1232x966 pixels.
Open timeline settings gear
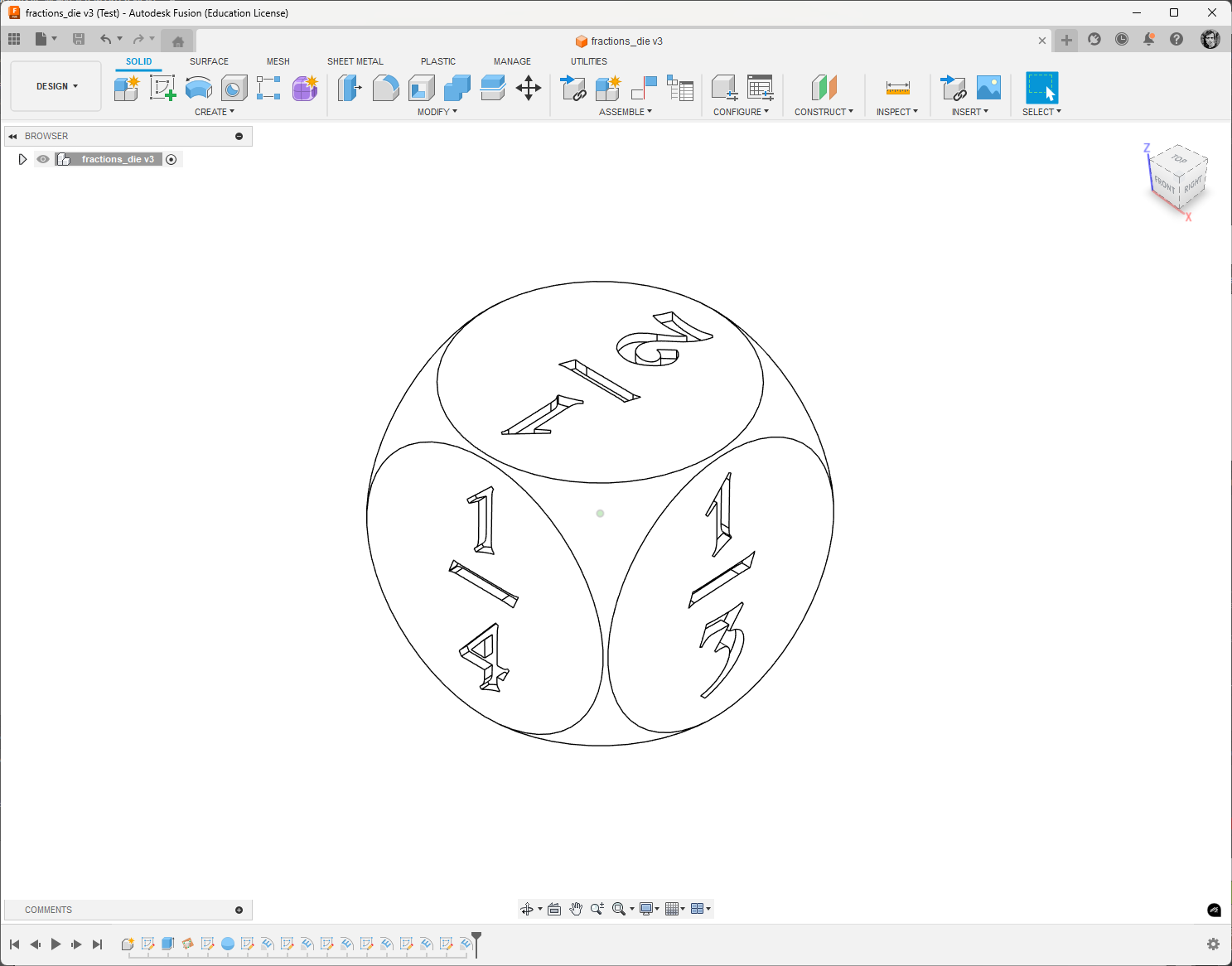[x=1213, y=944]
